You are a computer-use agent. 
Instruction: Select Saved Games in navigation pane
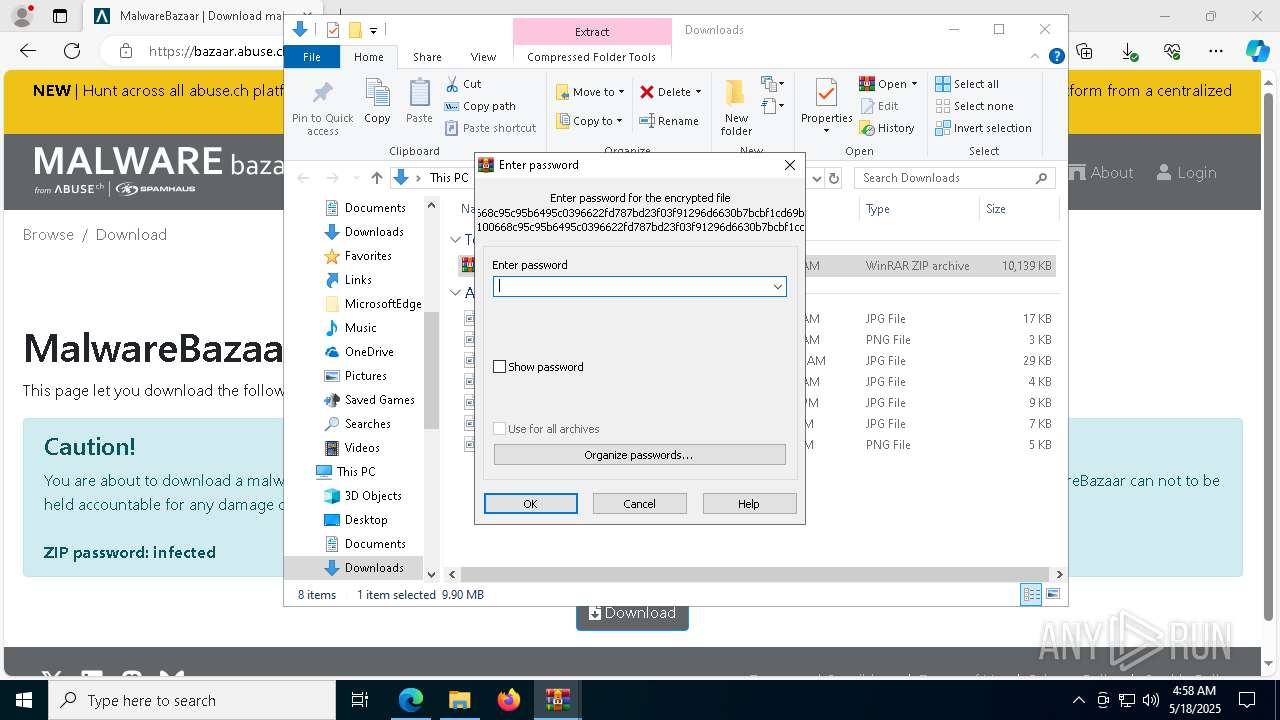coord(379,400)
